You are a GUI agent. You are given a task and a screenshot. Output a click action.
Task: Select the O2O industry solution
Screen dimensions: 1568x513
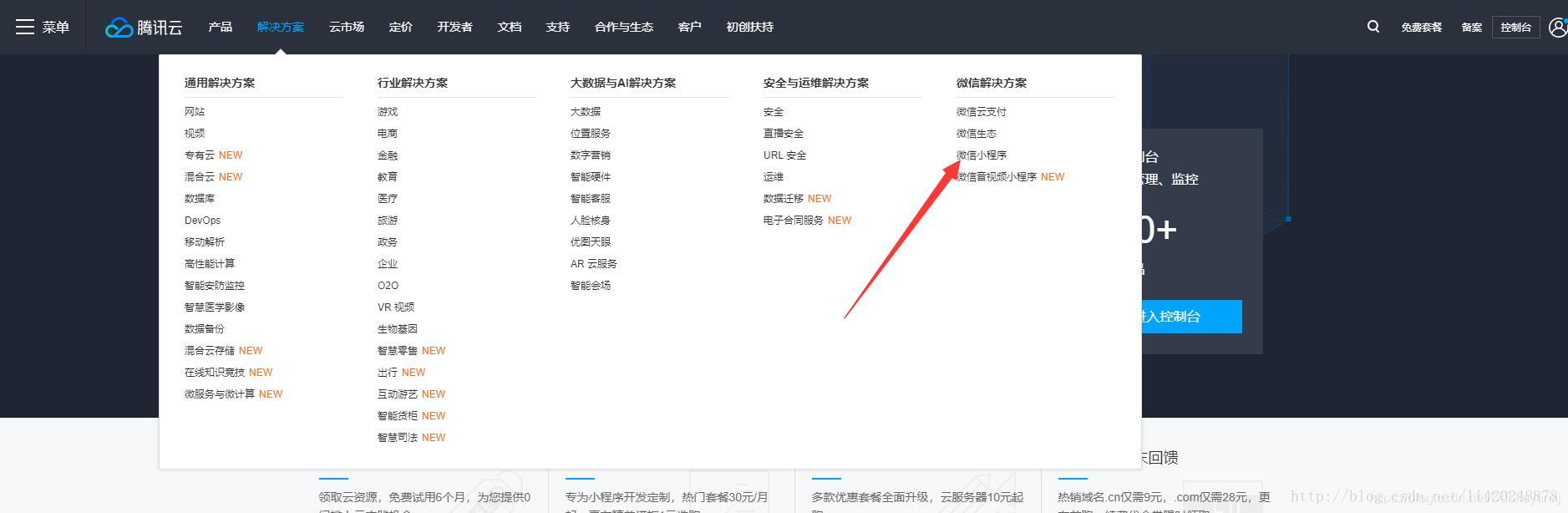coord(388,286)
